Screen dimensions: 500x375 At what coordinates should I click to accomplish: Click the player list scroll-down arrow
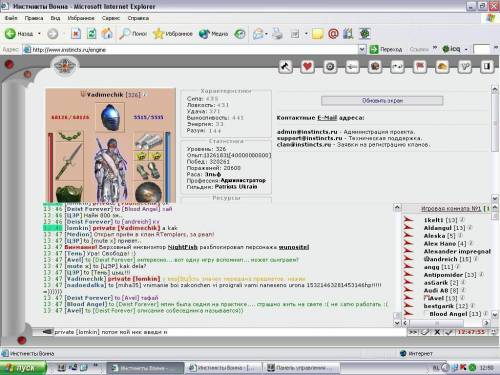495,314
